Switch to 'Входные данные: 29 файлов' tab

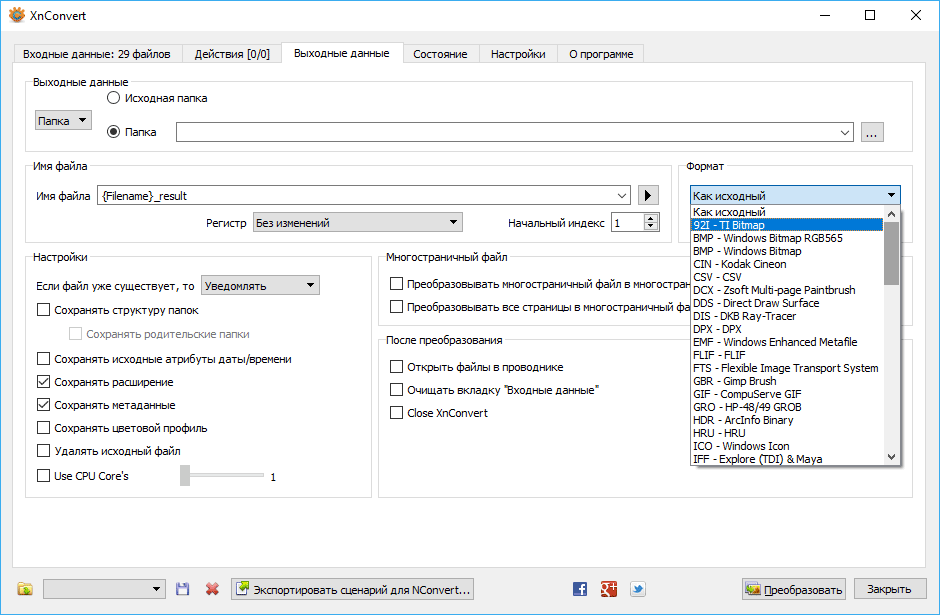click(x=97, y=54)
